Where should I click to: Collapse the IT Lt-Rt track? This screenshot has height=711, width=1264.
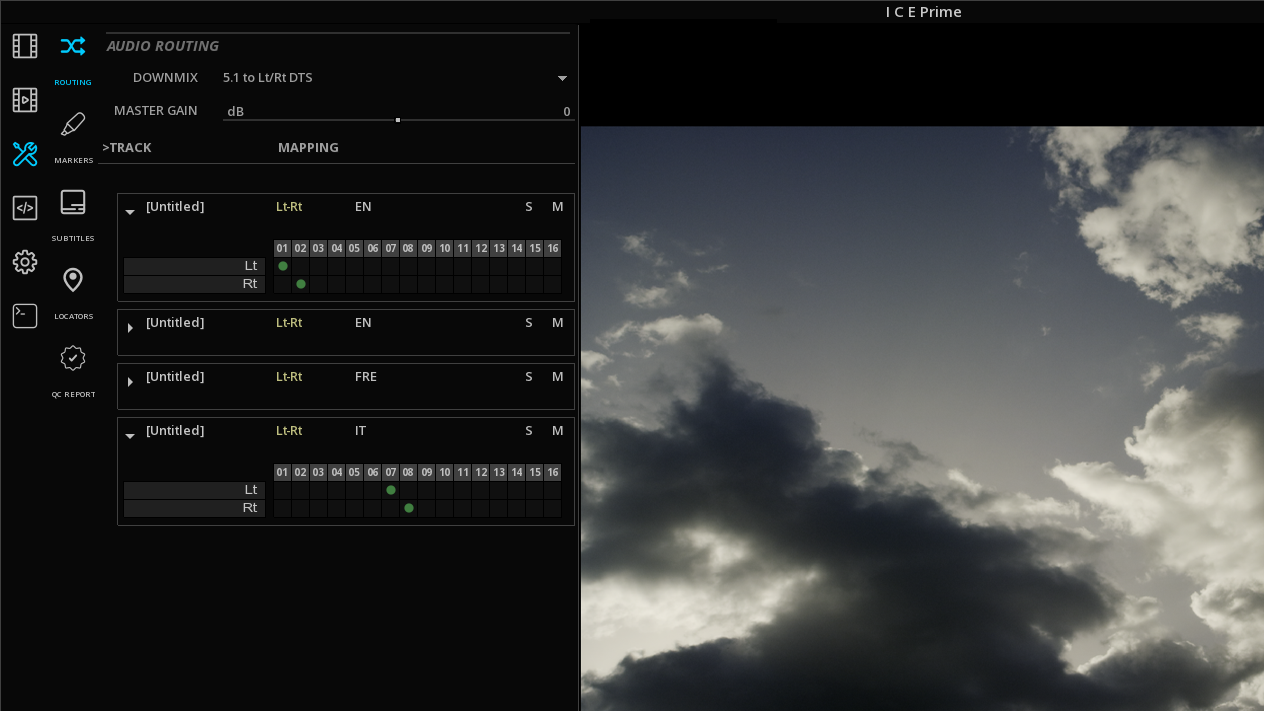[x=130, y=436]
